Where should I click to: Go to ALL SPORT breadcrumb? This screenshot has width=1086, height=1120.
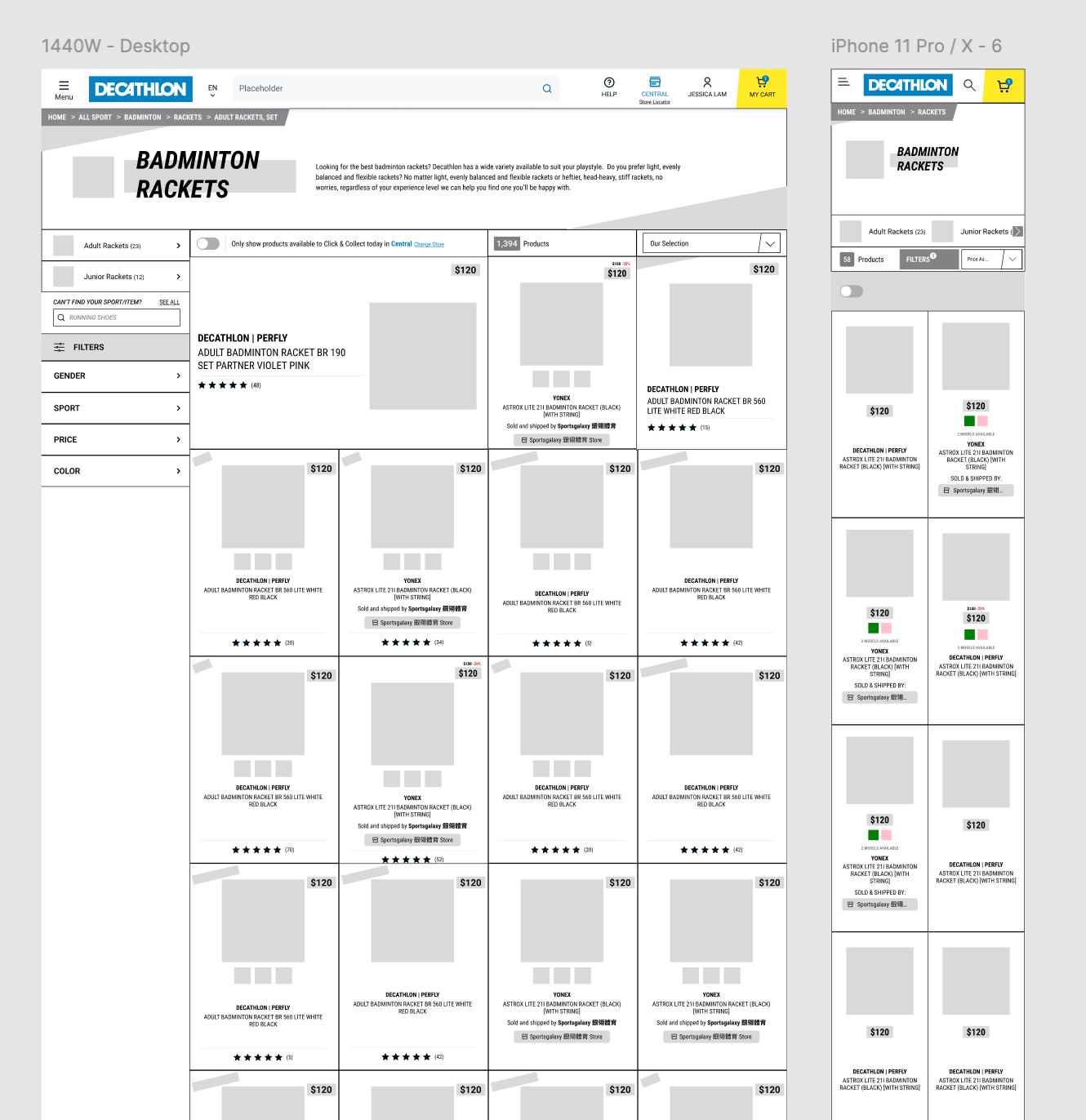pyautogui.click(x=95, y=118)
